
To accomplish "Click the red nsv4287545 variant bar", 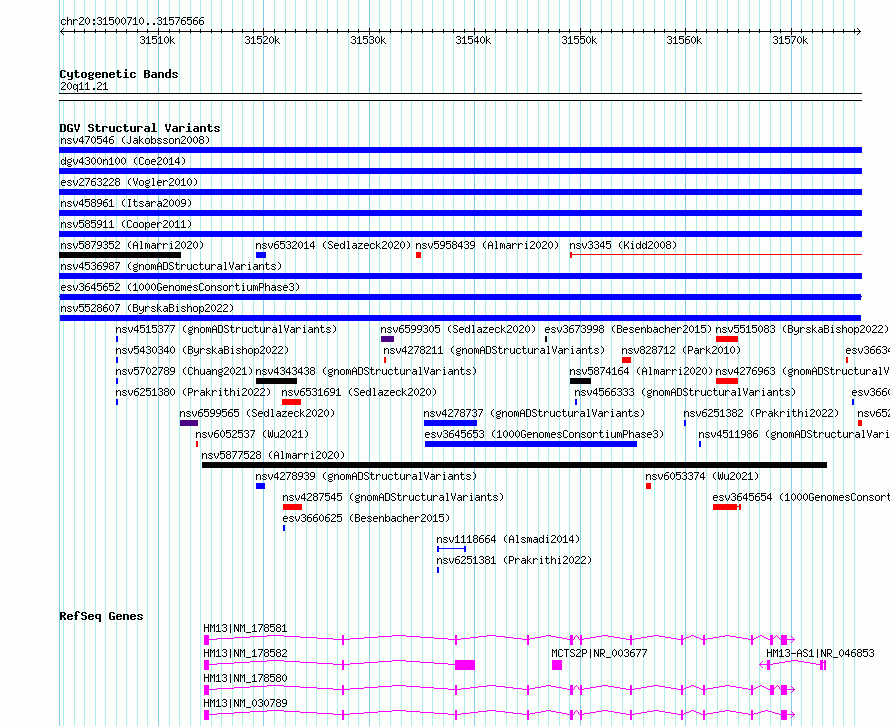I will coord(292,507).
